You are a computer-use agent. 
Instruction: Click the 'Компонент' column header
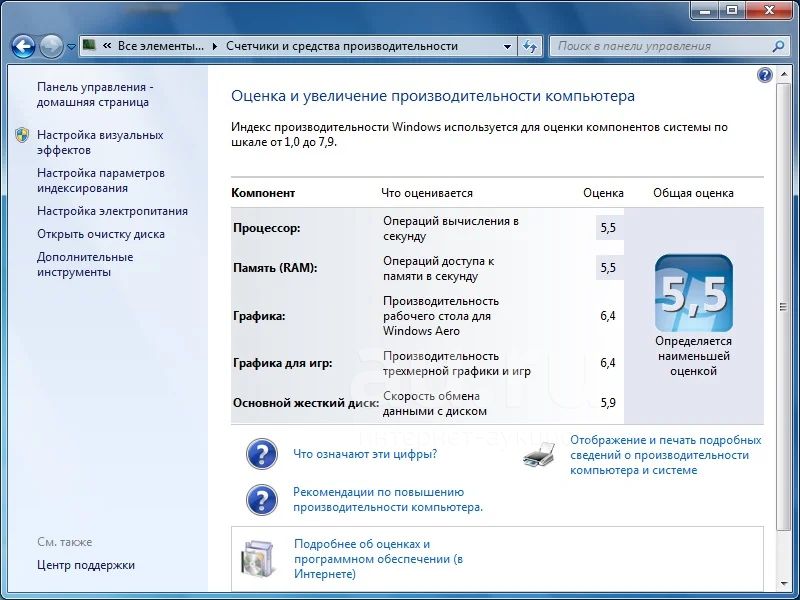coord(263,193)
